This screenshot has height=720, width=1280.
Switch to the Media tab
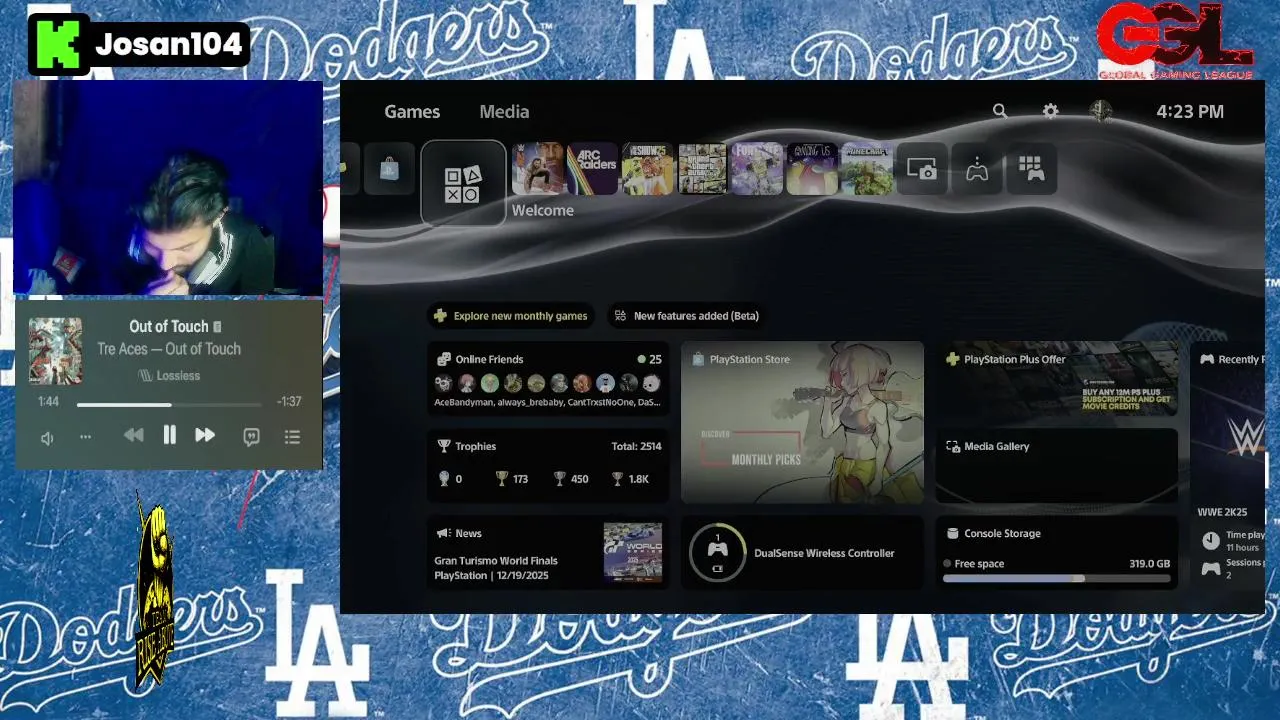[504, 112]
